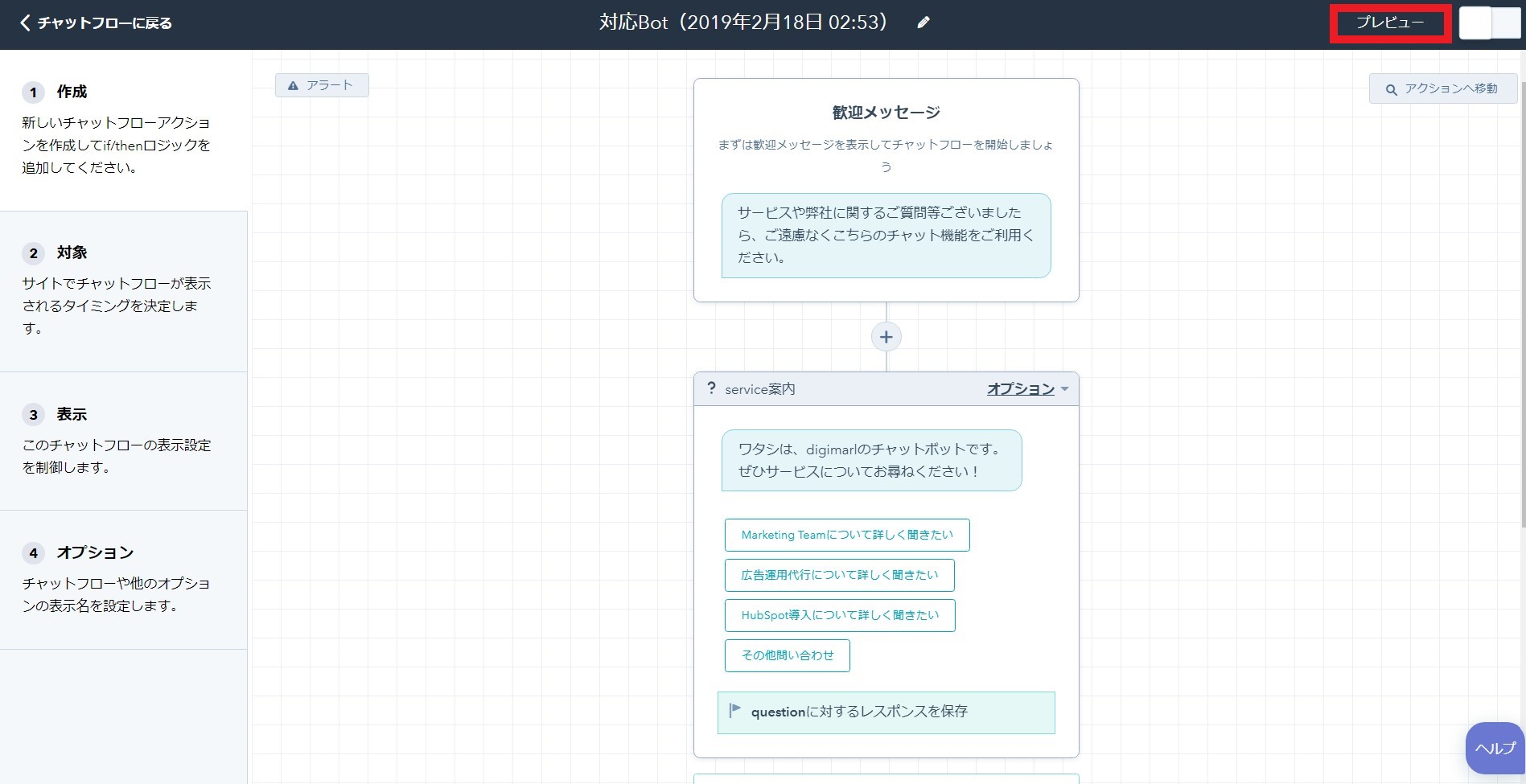Select step 1 作成 tab
Screen dimensions: 1526x784
(x=124, y=130)
